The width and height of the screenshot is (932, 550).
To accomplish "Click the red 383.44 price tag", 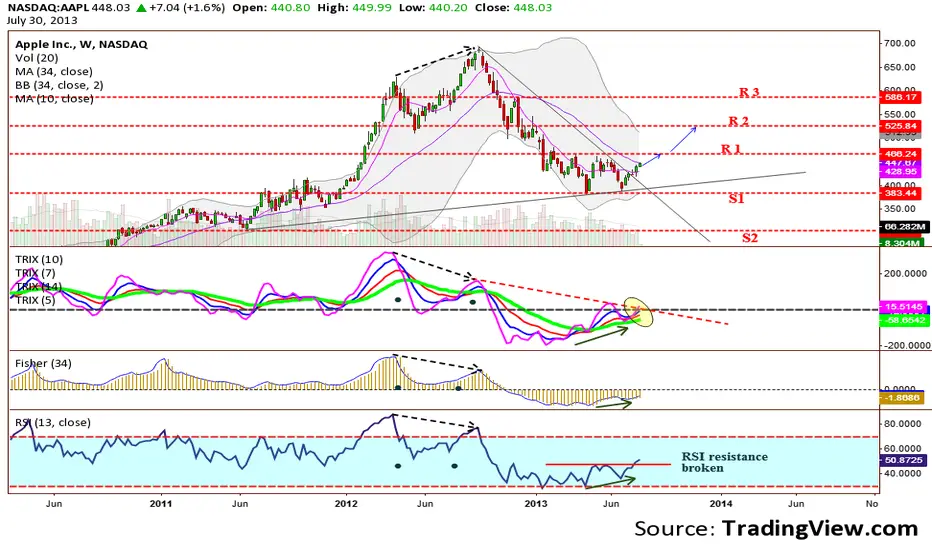I will tap(900, 193).
